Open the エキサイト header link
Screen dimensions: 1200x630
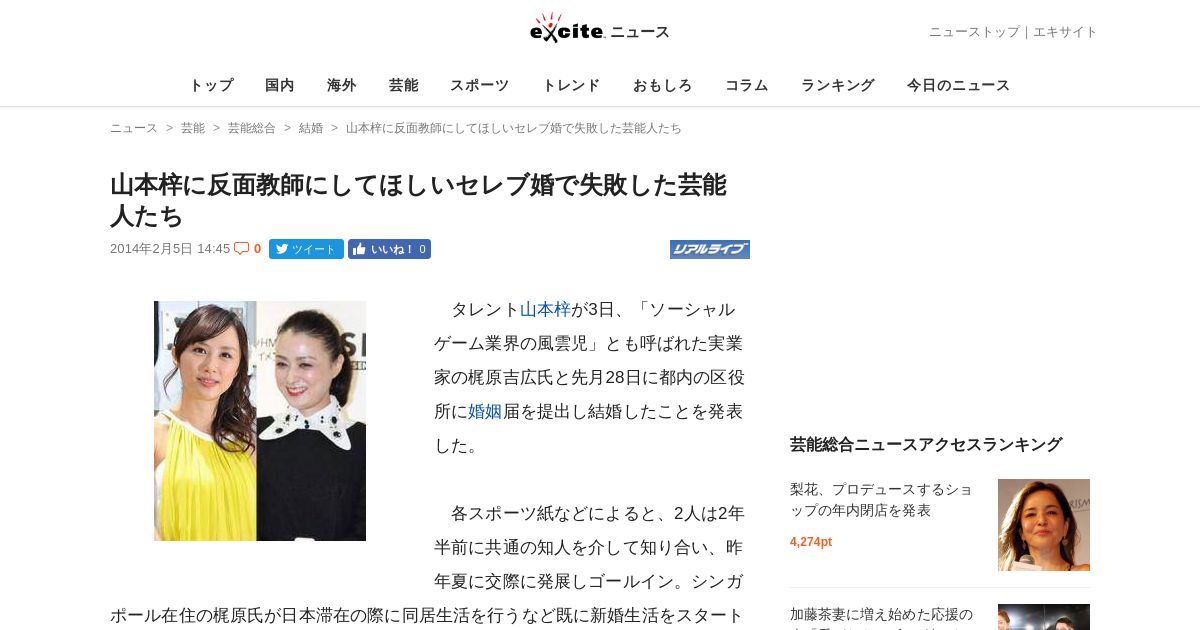pyautogui.click(x=1065, y=32)
